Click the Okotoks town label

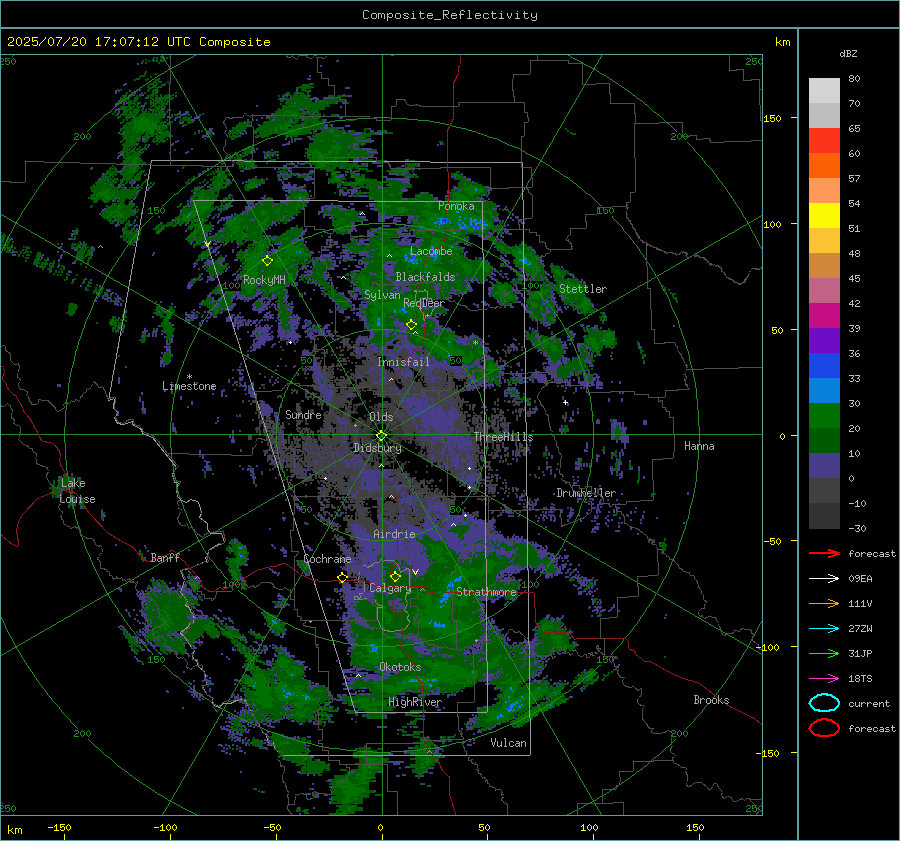pyautogui.click(x=400, y=667)
